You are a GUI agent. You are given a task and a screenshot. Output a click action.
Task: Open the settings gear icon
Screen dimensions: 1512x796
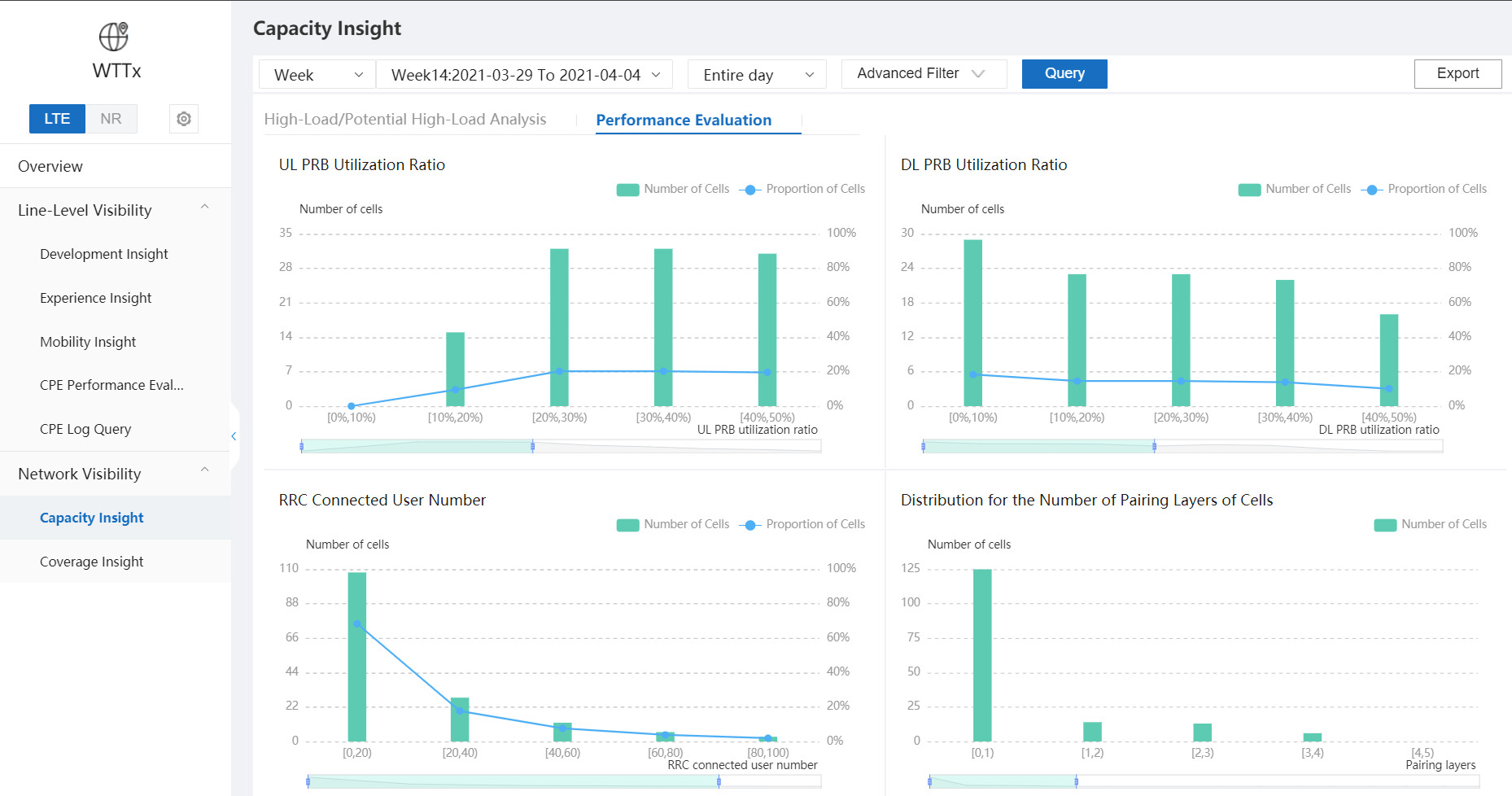coord(184,119)
